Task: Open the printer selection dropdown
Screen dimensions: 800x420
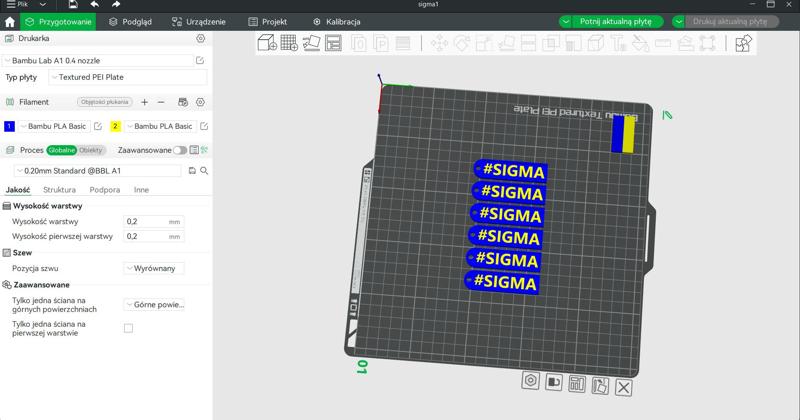Action: [x=97, y=60]
